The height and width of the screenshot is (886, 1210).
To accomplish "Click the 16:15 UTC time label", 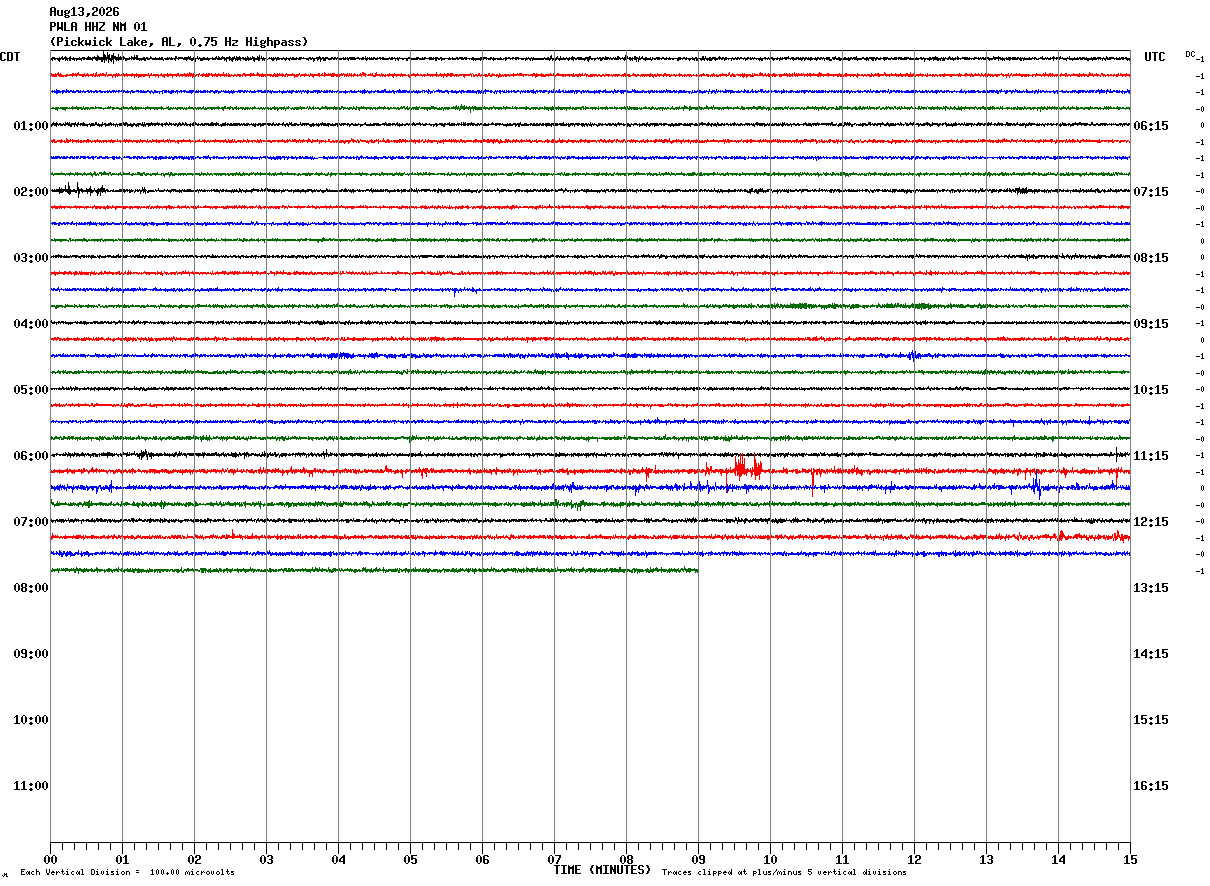I will (x=1150, y=786).
